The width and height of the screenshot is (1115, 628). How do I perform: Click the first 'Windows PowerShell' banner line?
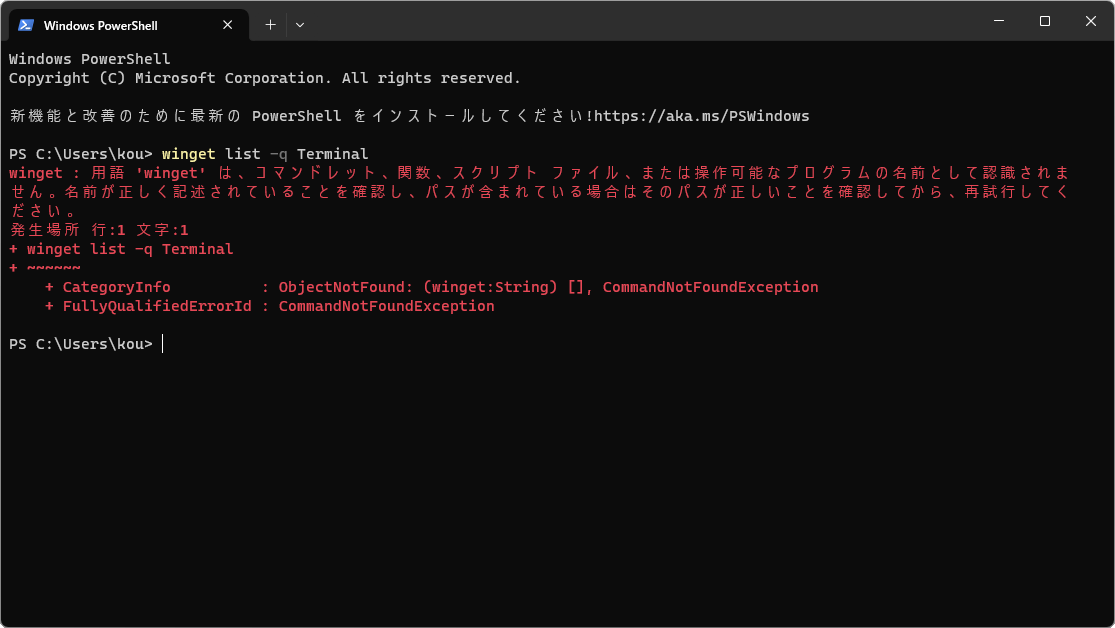tap(90, 59)
